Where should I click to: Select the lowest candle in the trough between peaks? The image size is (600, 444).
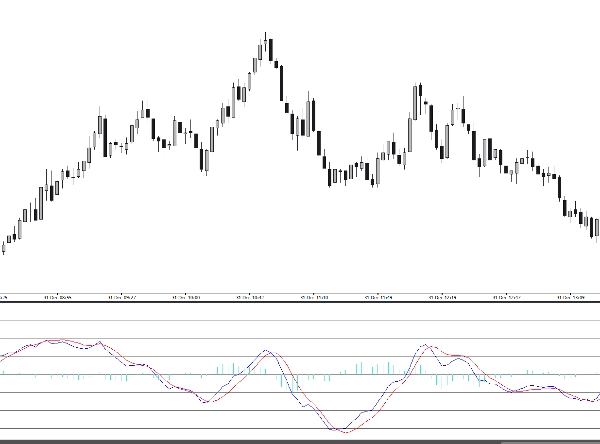(329, 177)
